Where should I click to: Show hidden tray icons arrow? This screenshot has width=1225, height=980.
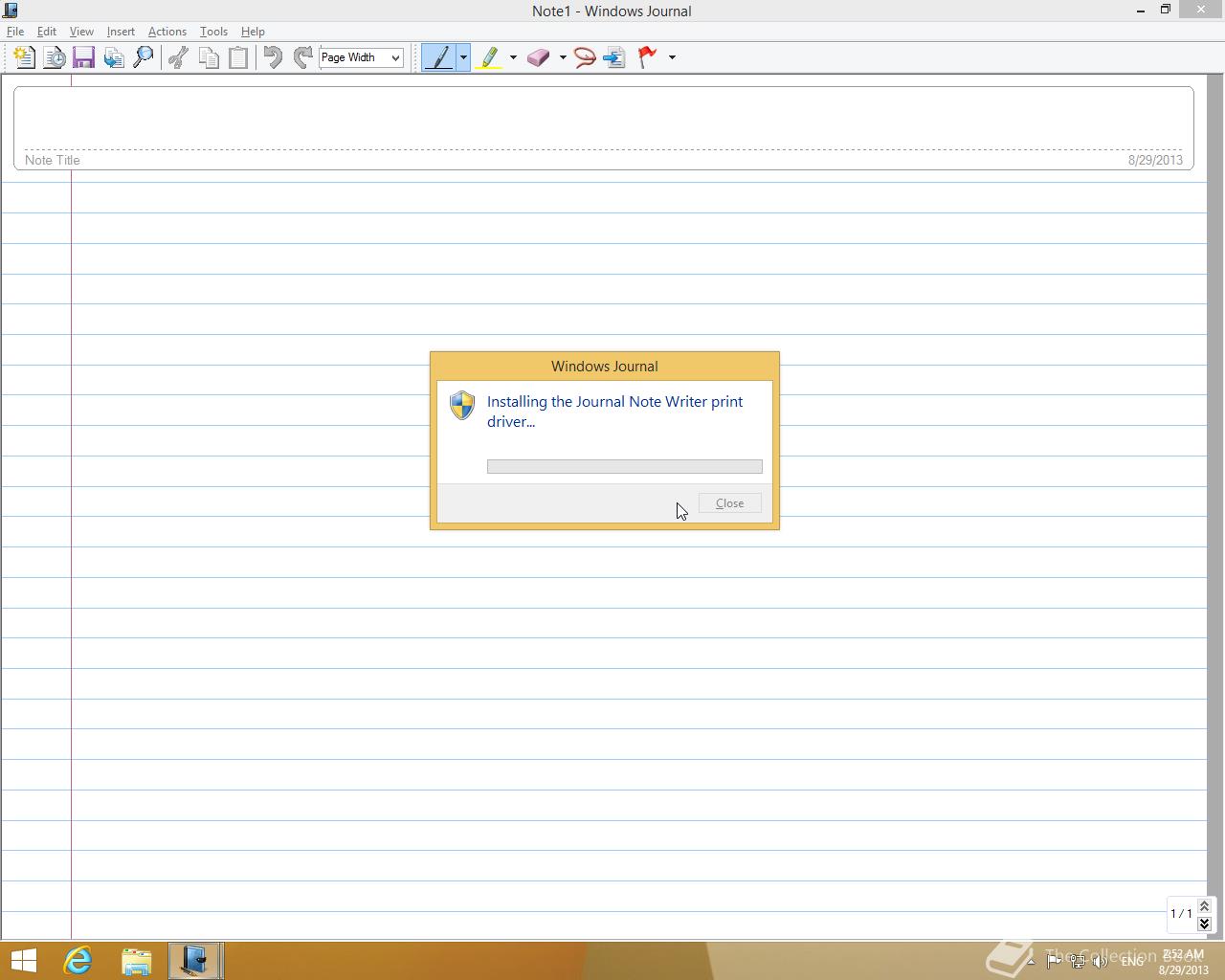[x=1030, y=962]
